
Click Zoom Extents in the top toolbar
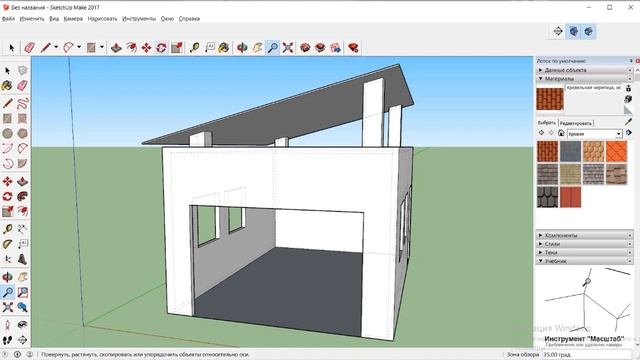tap(288, 48)
